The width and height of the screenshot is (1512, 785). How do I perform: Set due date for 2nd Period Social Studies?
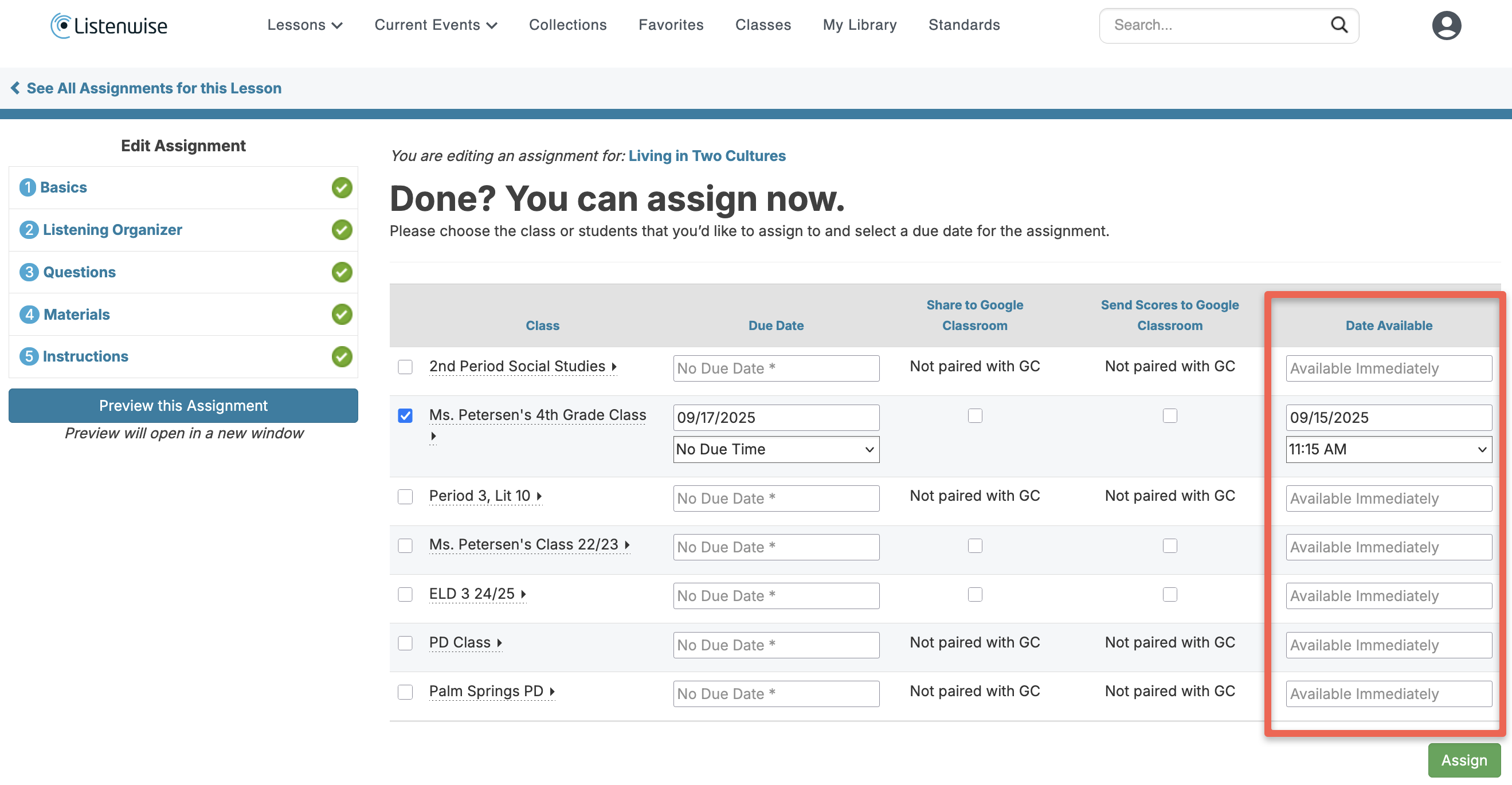point(776,368)
